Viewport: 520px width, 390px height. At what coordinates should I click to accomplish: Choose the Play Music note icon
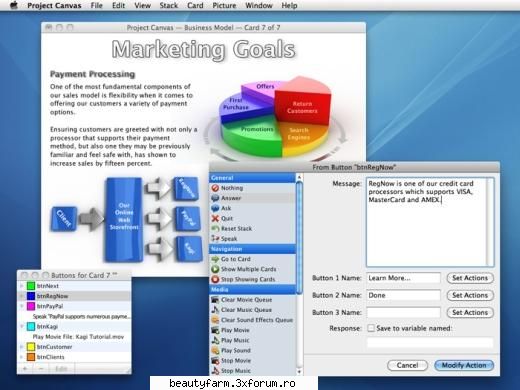click(215, 340)
